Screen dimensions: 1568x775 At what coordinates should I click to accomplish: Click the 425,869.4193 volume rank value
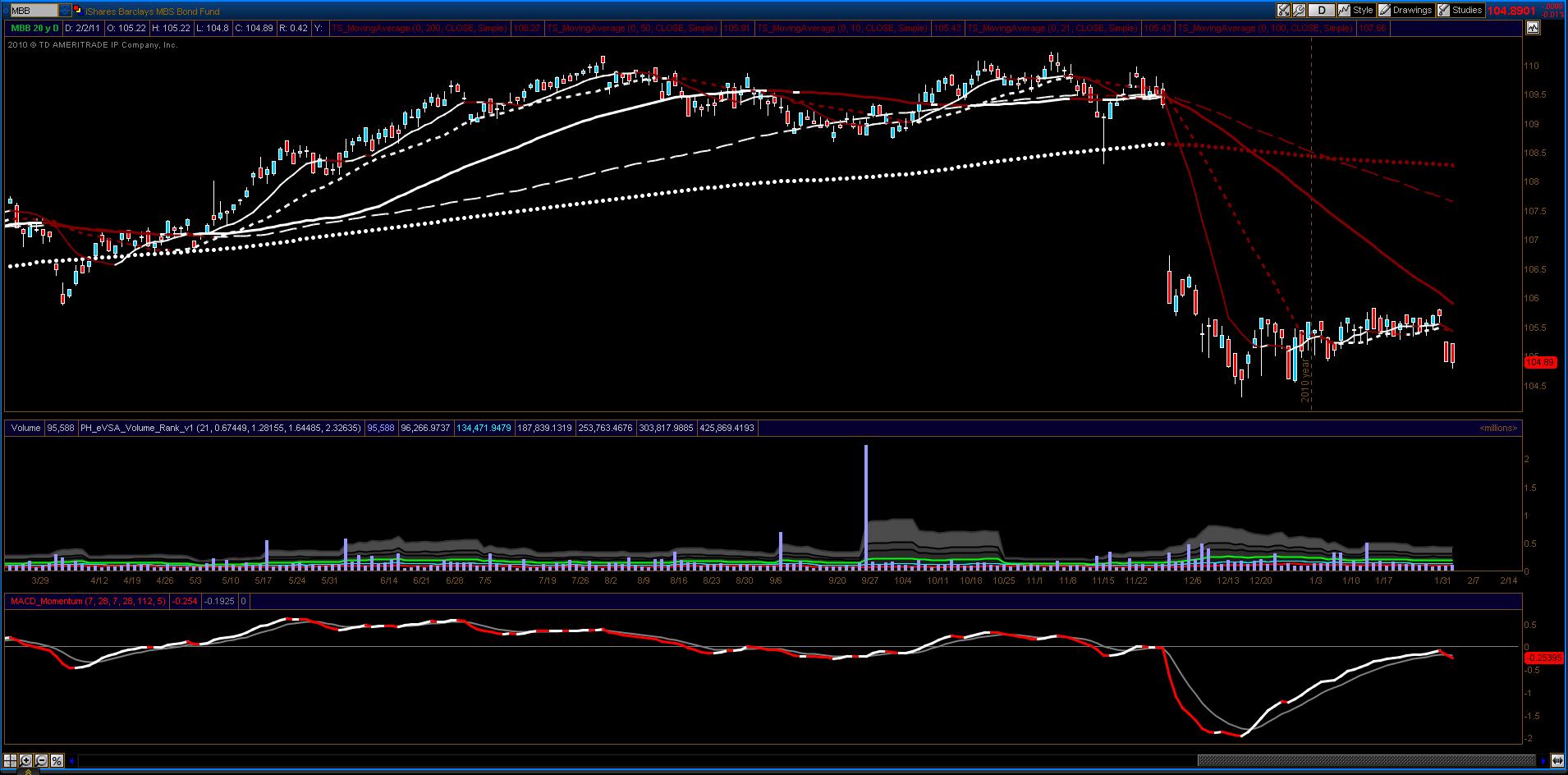coord(727,428)
